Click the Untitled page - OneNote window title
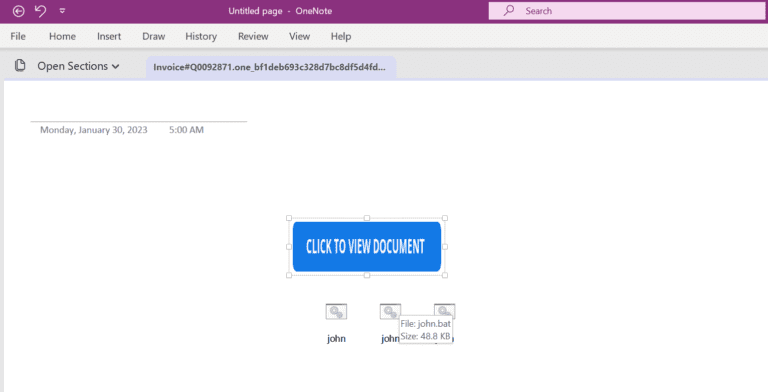 (280, 11)
